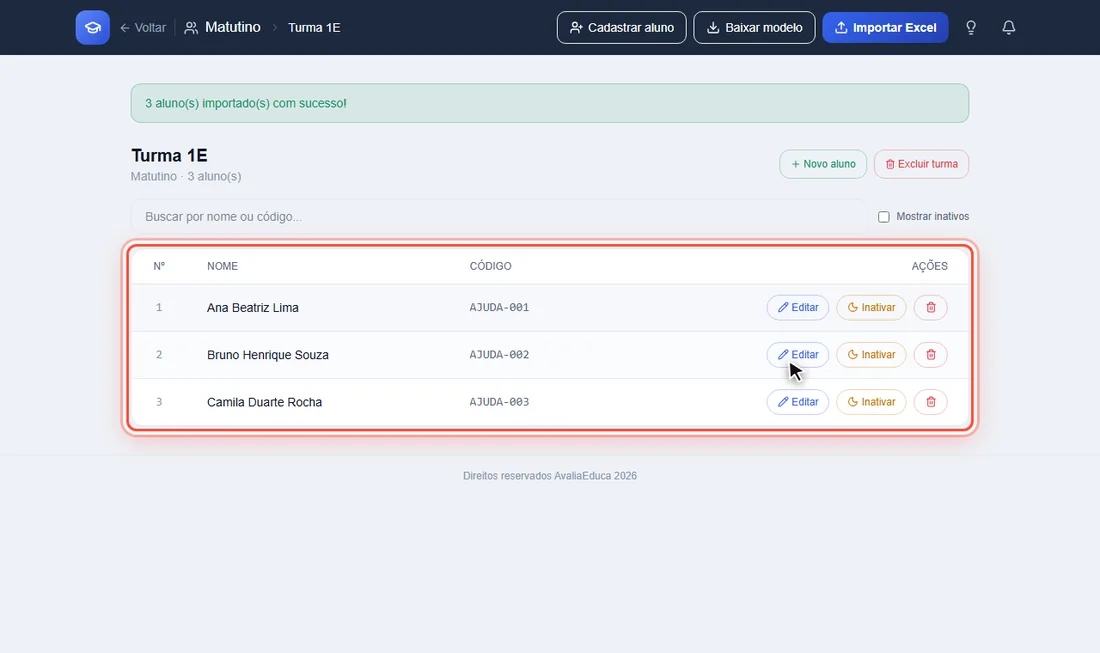Click the Cadastrar aluno button

pos(622,27)
